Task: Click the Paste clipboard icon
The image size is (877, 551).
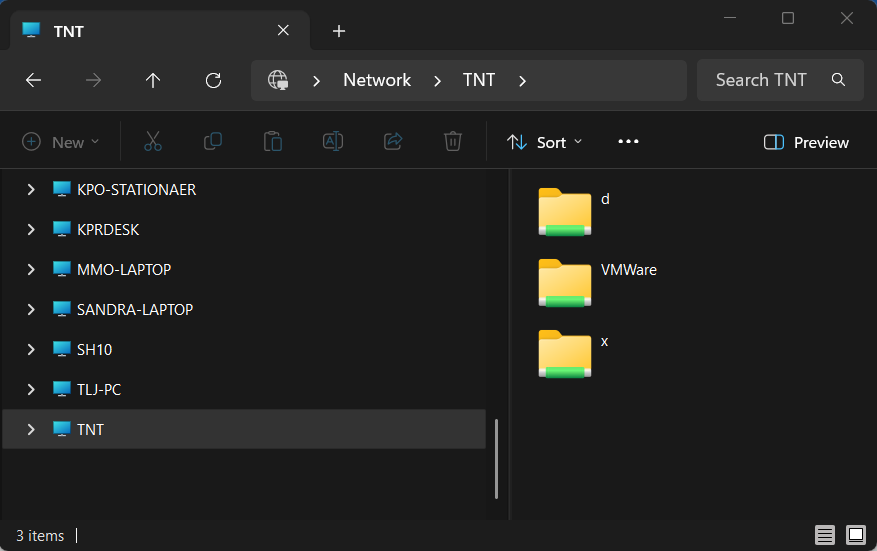Action: (272, 142)
